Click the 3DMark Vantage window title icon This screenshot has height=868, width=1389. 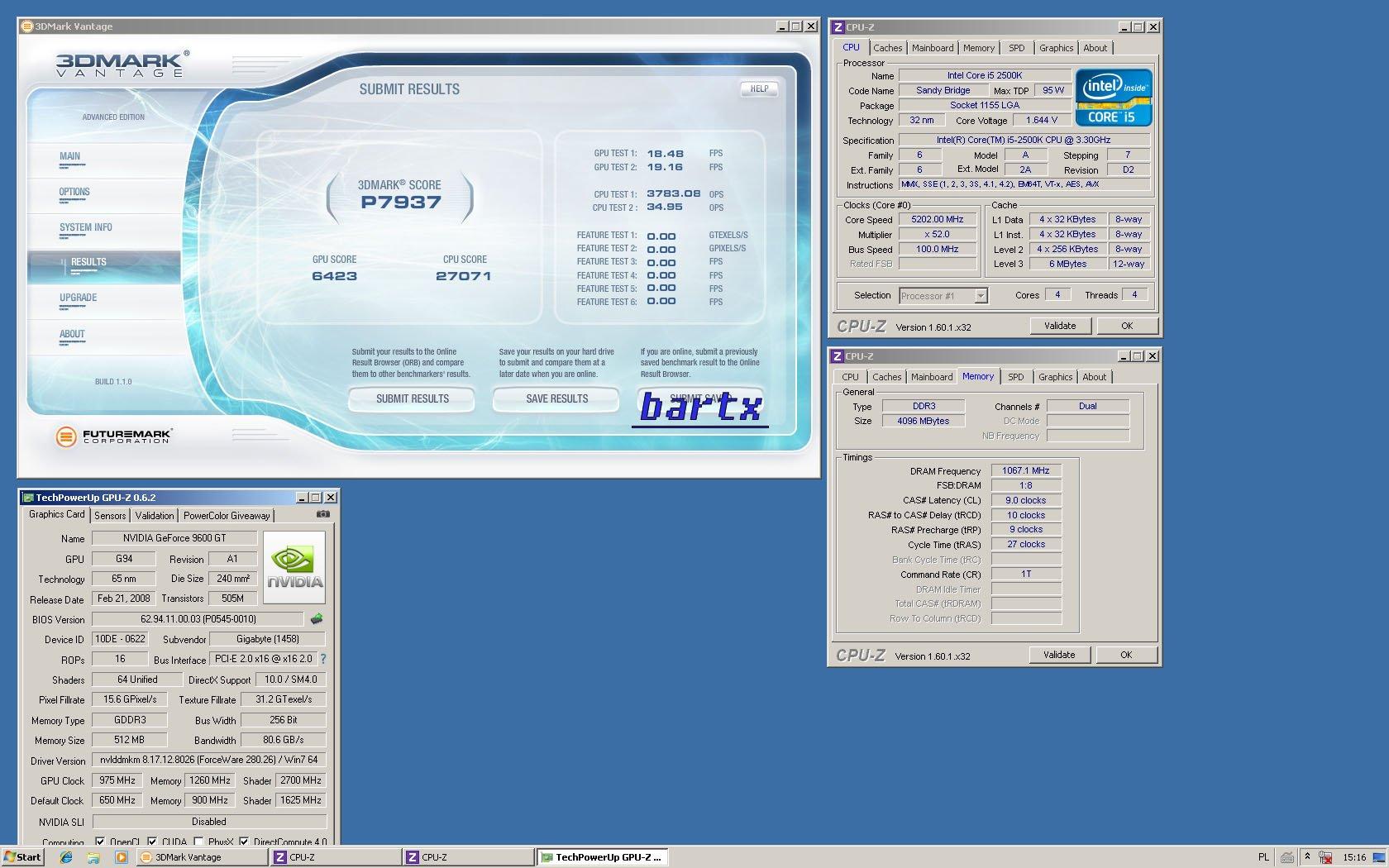[x=26, y=26]
